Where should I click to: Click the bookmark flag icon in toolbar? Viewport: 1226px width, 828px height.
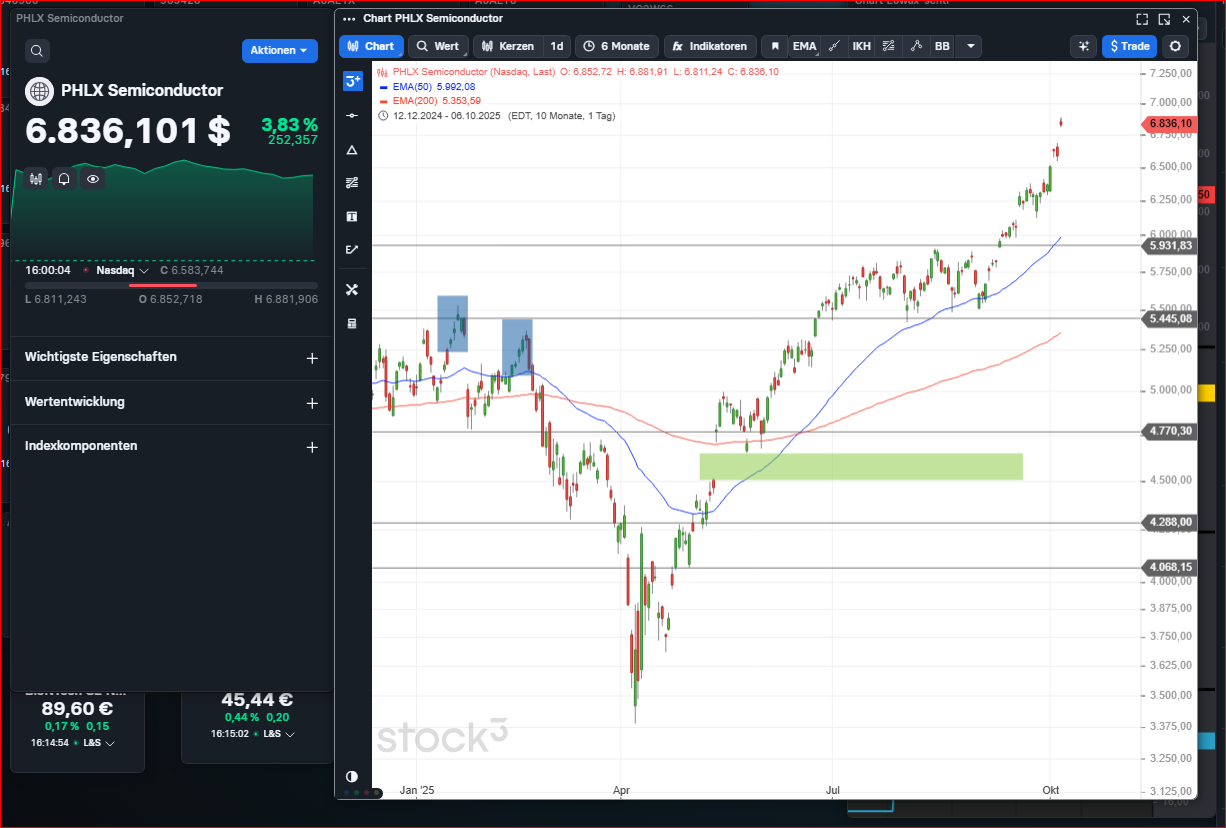tap(773, 46)
